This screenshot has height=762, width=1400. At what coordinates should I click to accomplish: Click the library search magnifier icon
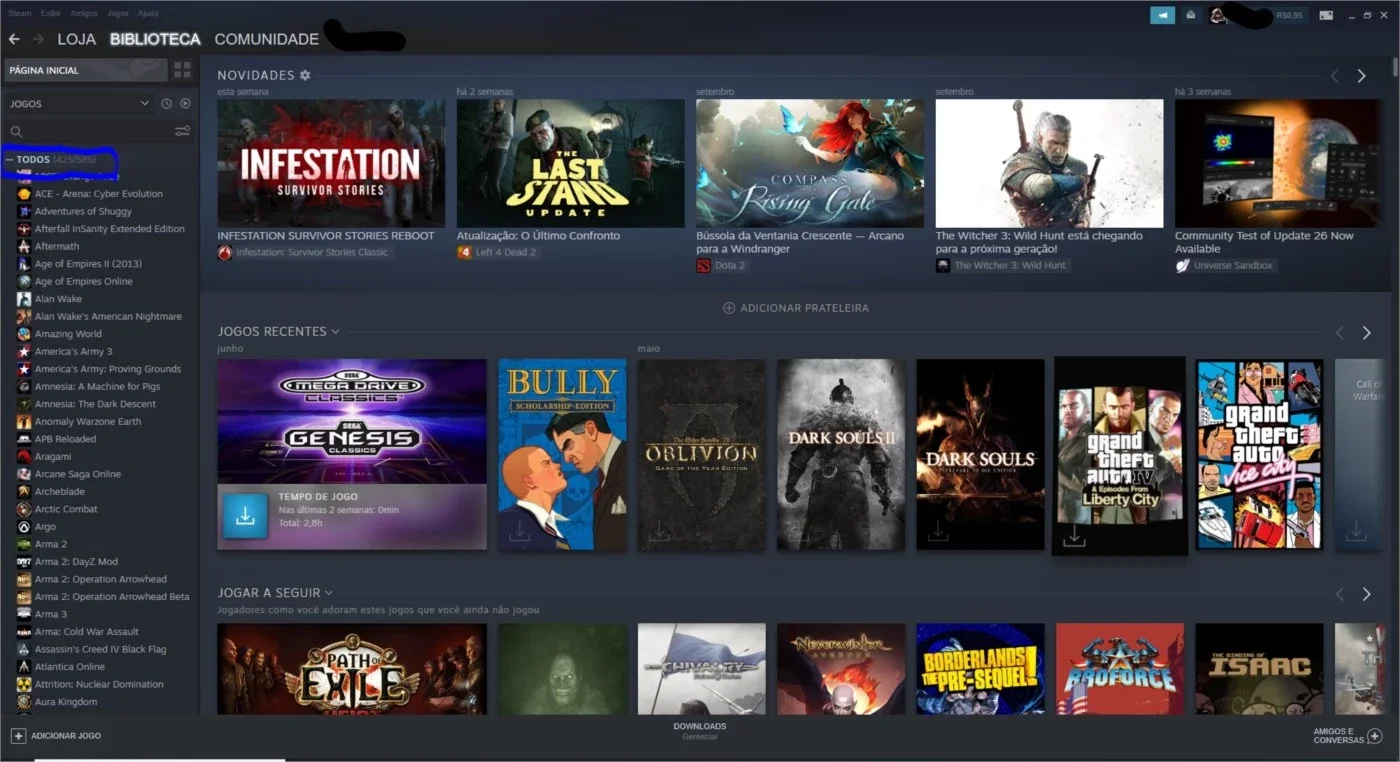click(16, 131)
